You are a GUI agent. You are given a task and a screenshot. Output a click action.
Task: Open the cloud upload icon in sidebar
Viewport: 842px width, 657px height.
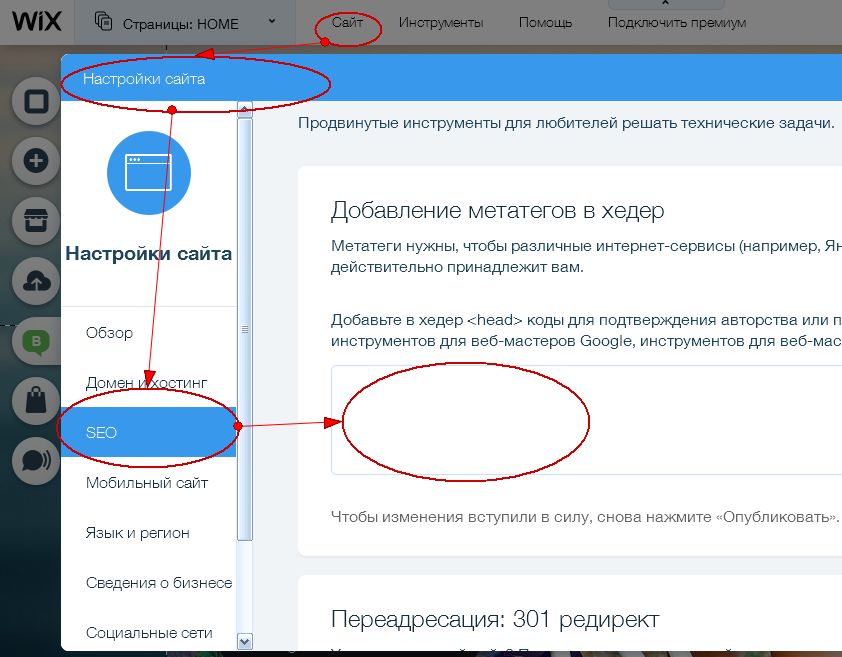[x=36, y=281]
